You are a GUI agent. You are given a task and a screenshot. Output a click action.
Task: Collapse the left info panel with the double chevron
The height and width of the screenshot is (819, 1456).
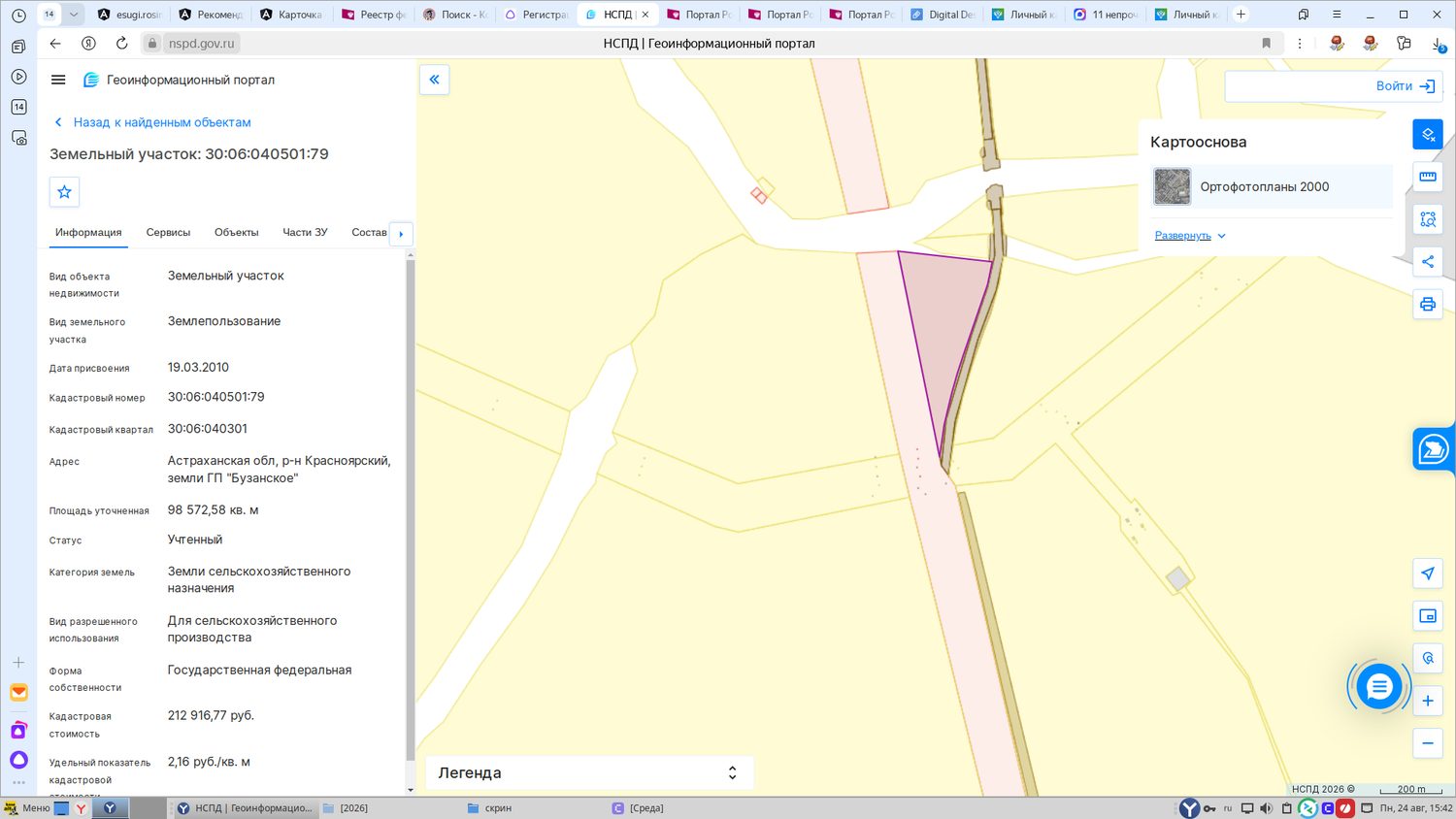coord(434,80)
